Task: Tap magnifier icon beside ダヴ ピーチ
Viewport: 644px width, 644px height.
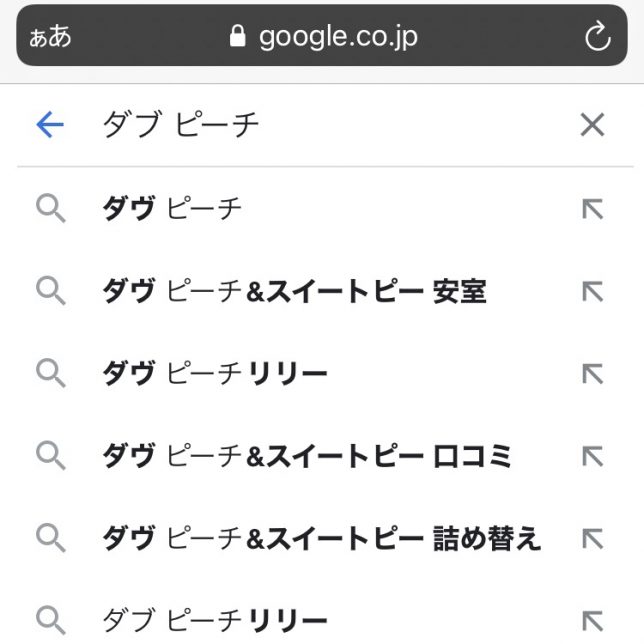Action: (x=50, y=209)
